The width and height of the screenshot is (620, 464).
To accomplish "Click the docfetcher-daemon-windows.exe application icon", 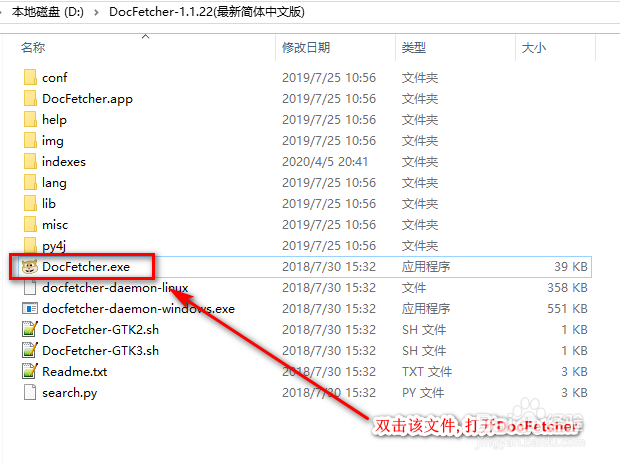I will coord(30,309).
